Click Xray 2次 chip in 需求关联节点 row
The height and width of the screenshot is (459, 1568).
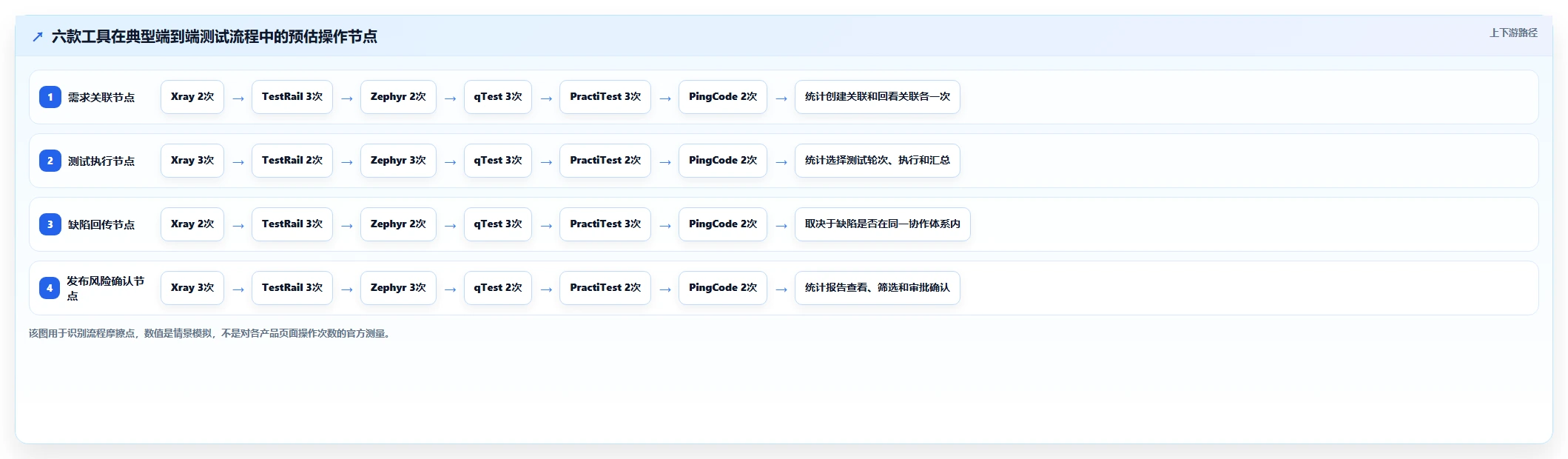pos(192,97)
